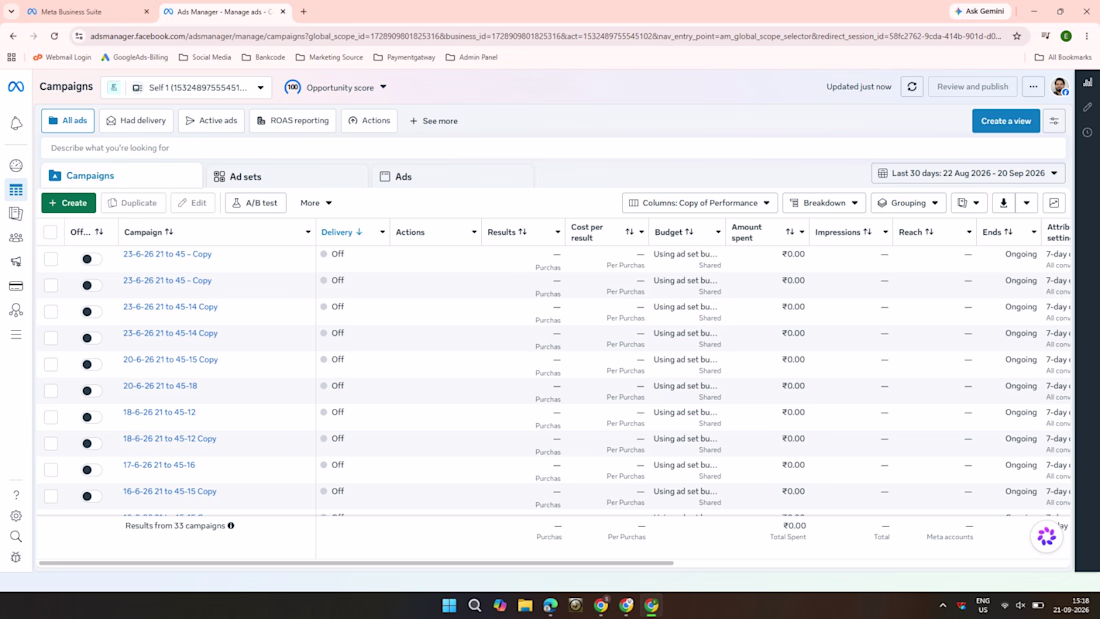Viewport: 1100px width, 619px height.
Task: Open the Meta logo home icon
Action: tap(15, 87)
